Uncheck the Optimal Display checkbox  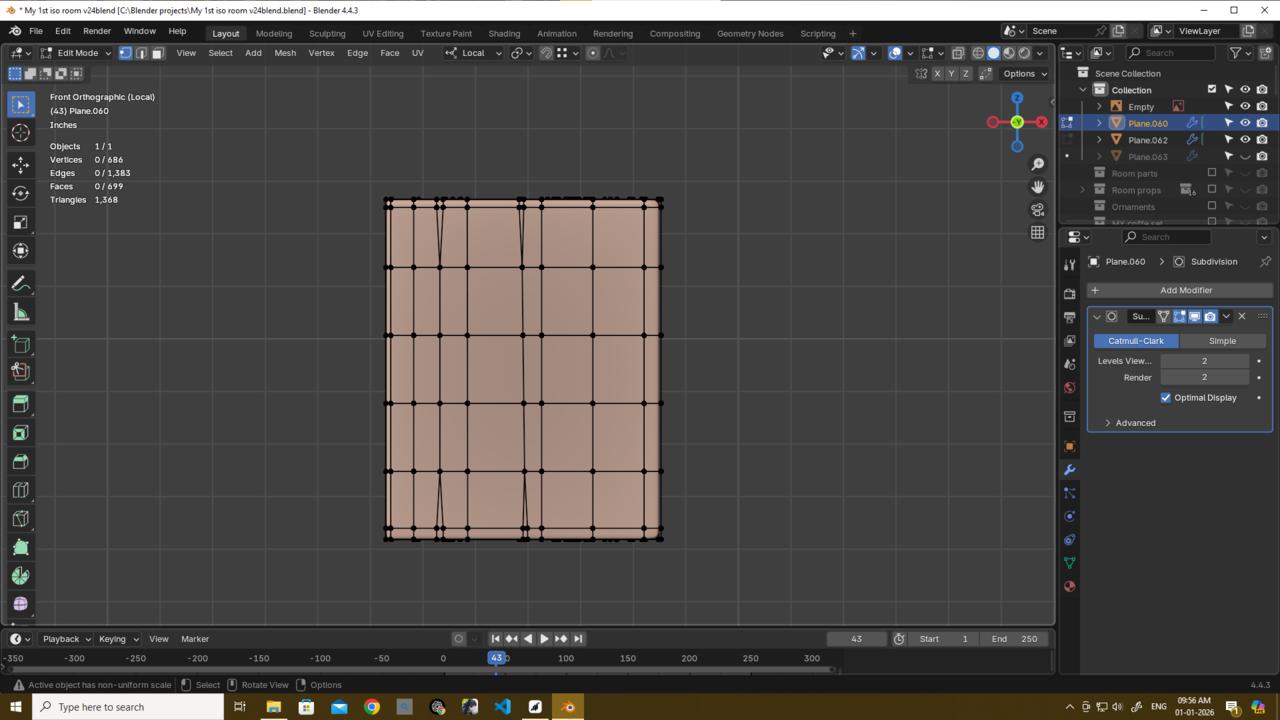pos(1166,398)
